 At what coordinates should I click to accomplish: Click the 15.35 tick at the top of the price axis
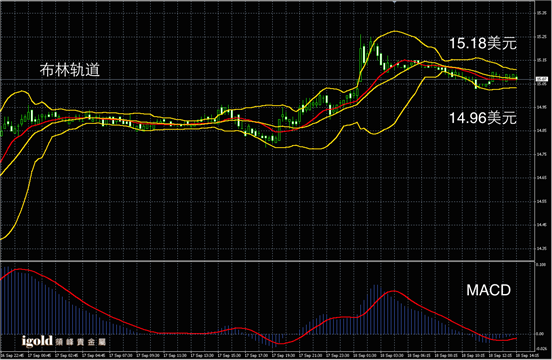541,13
